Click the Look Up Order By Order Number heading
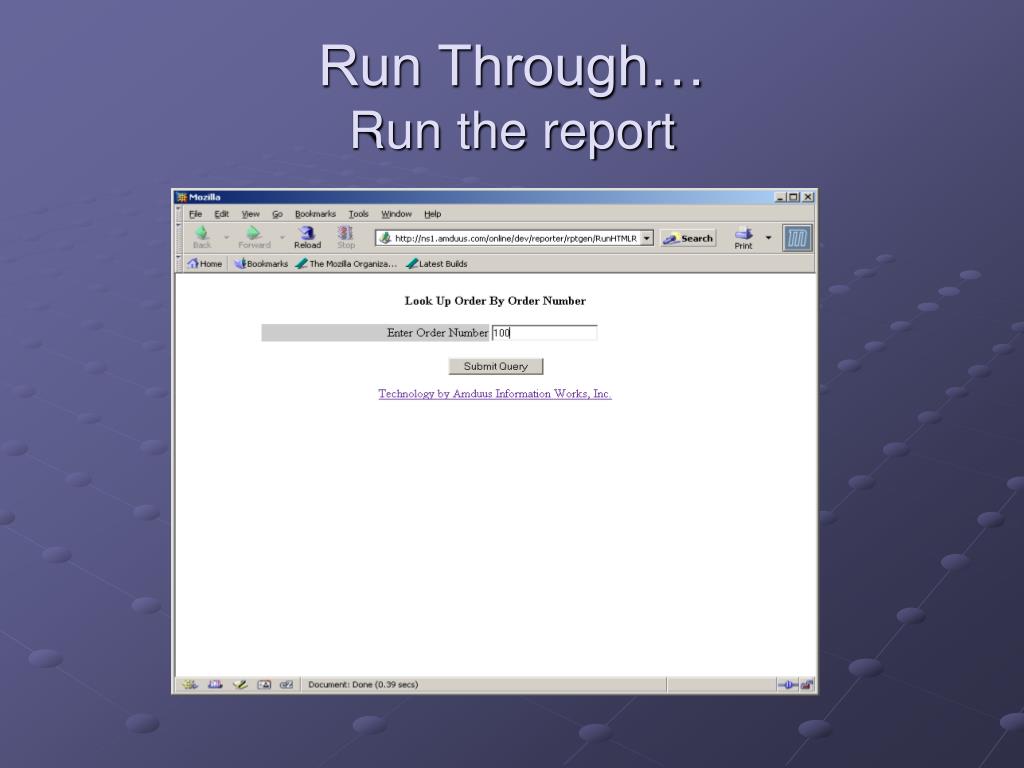The width and height of the screenshot is (1024, 768). (495, 301)
